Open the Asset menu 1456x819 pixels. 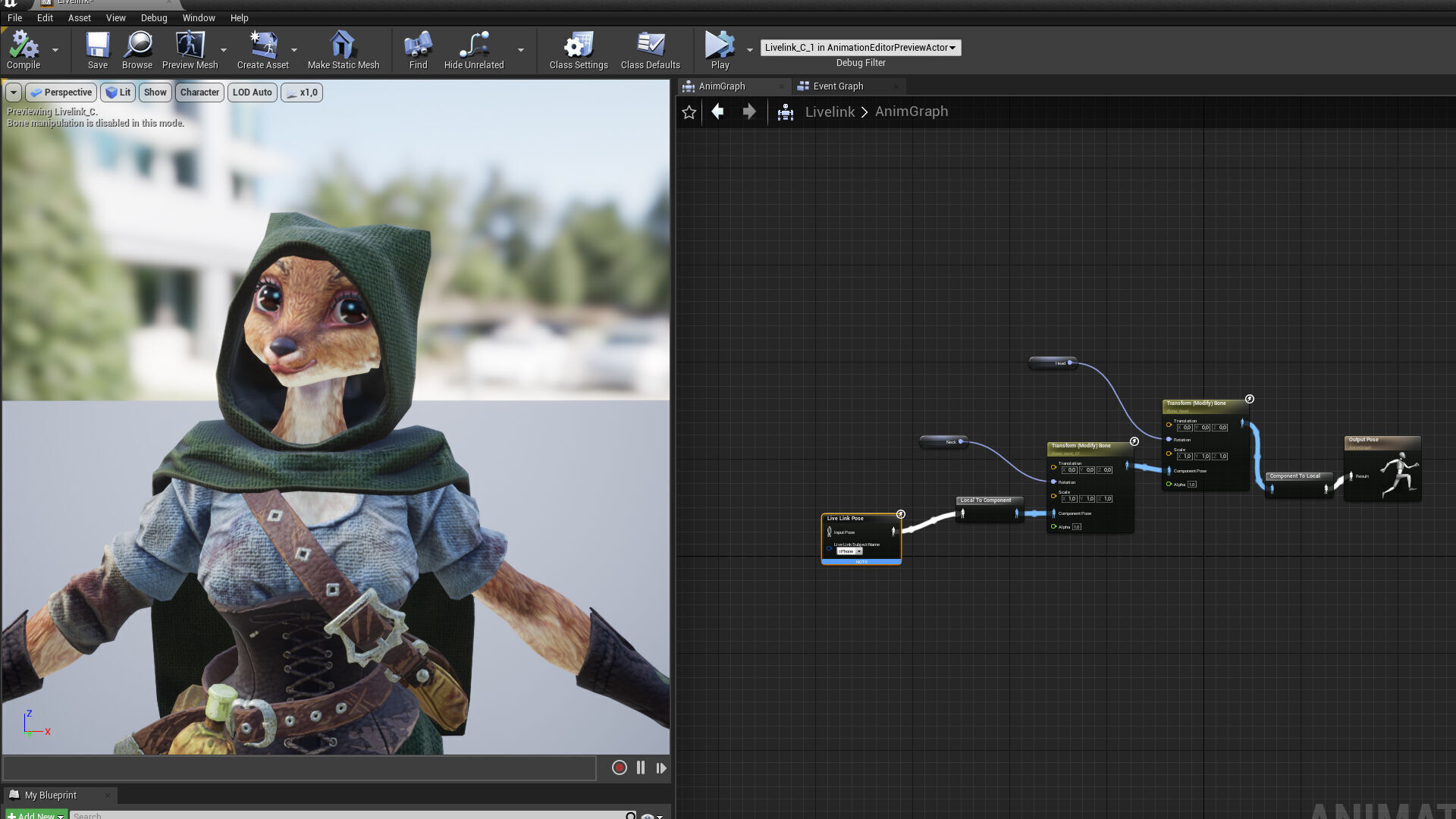coord(79,17)
